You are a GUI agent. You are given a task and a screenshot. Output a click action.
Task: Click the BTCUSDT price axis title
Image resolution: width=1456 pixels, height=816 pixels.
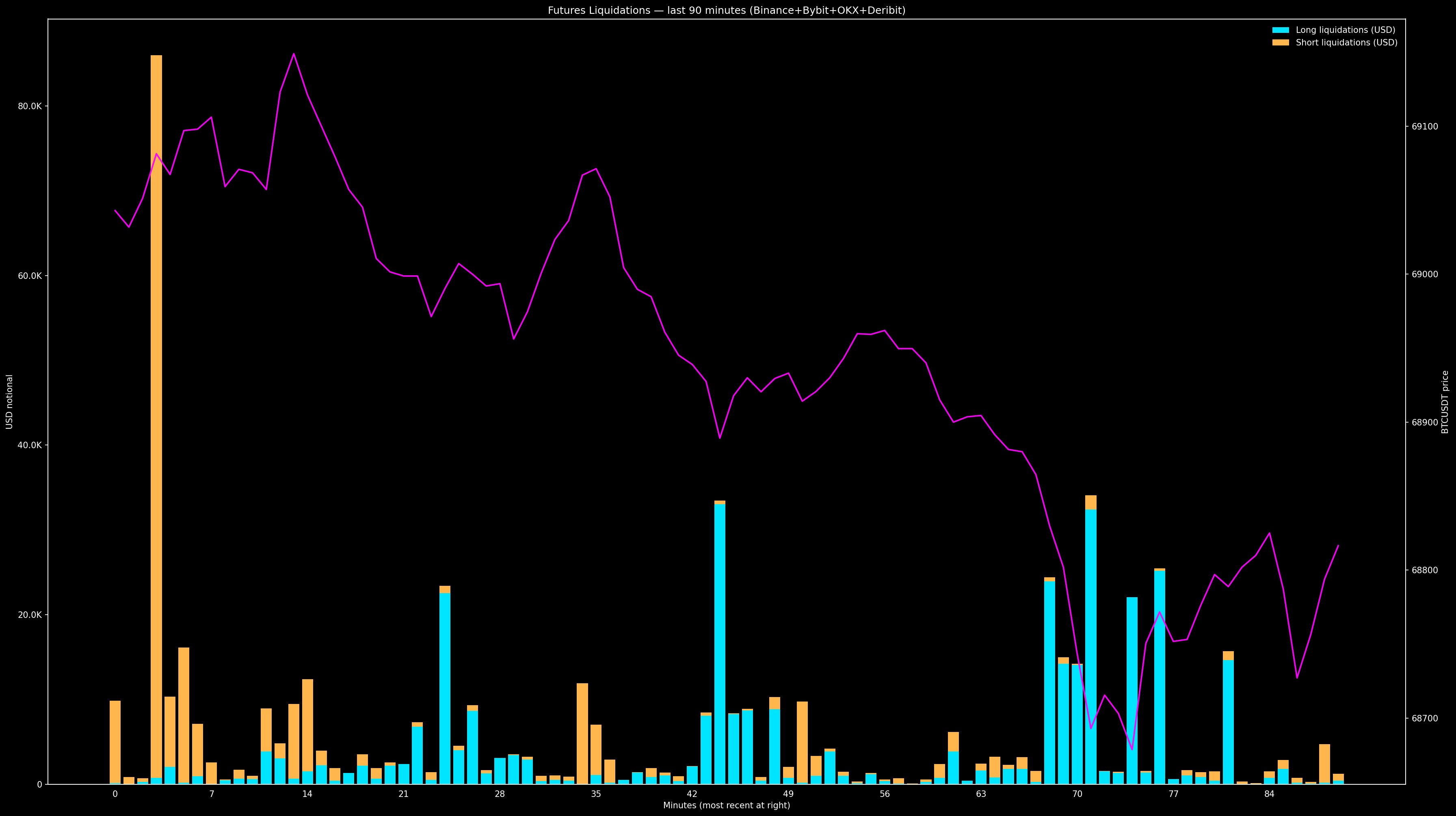coord(1445,402)
